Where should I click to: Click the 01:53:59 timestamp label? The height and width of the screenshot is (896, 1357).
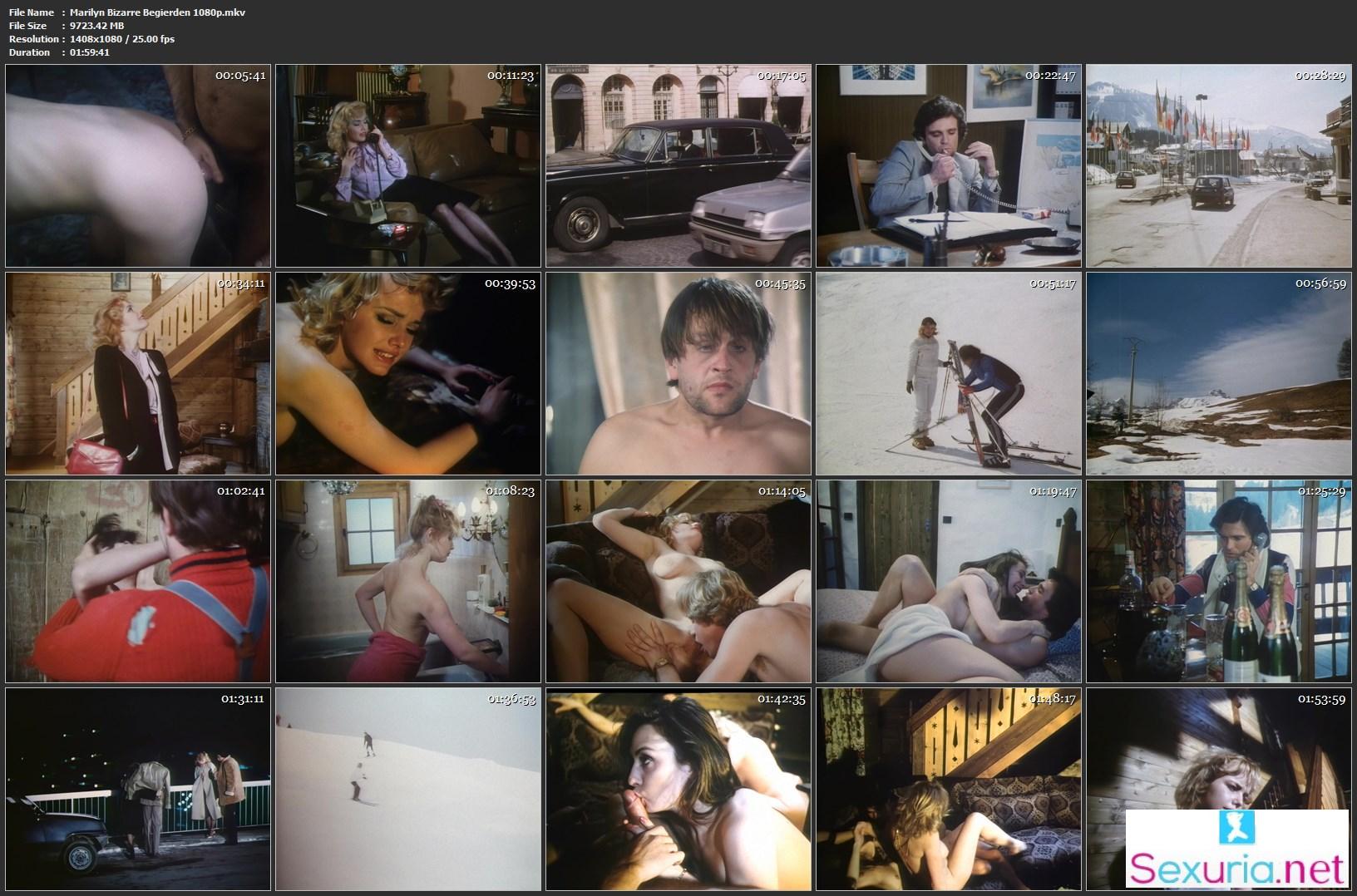[x=1321, y=699]
